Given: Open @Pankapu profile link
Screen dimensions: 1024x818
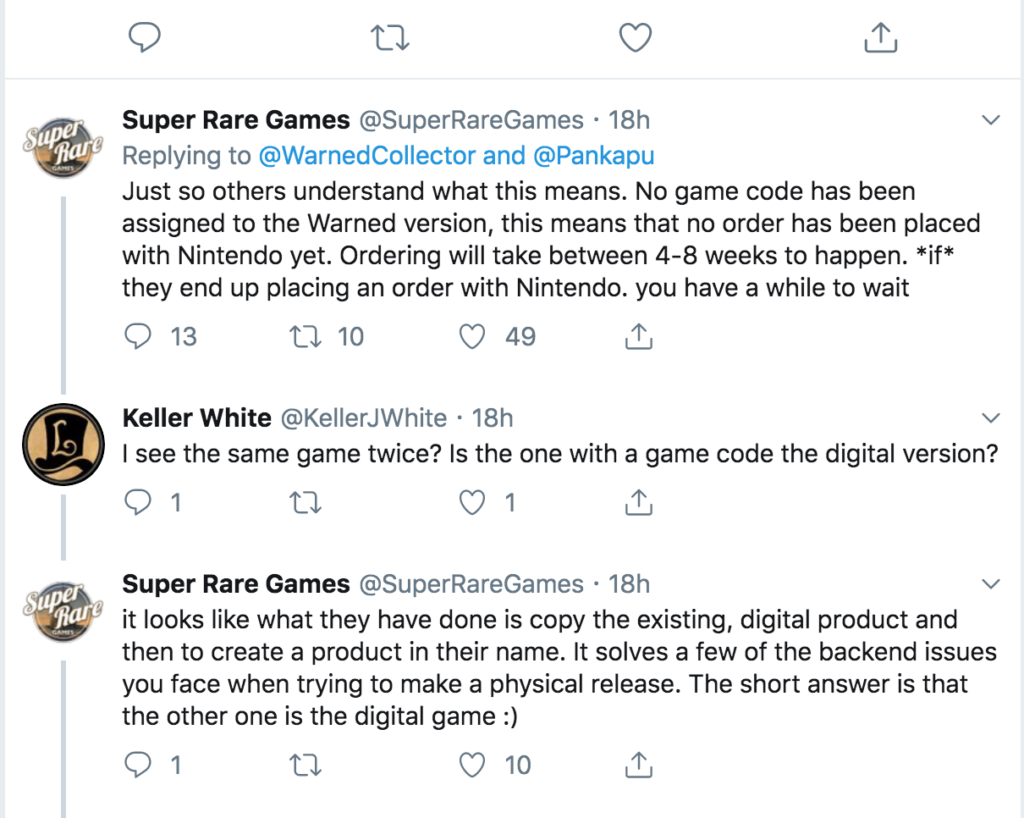Looking at the screenshot, I should pyautogui.click(x=592, y=155).
